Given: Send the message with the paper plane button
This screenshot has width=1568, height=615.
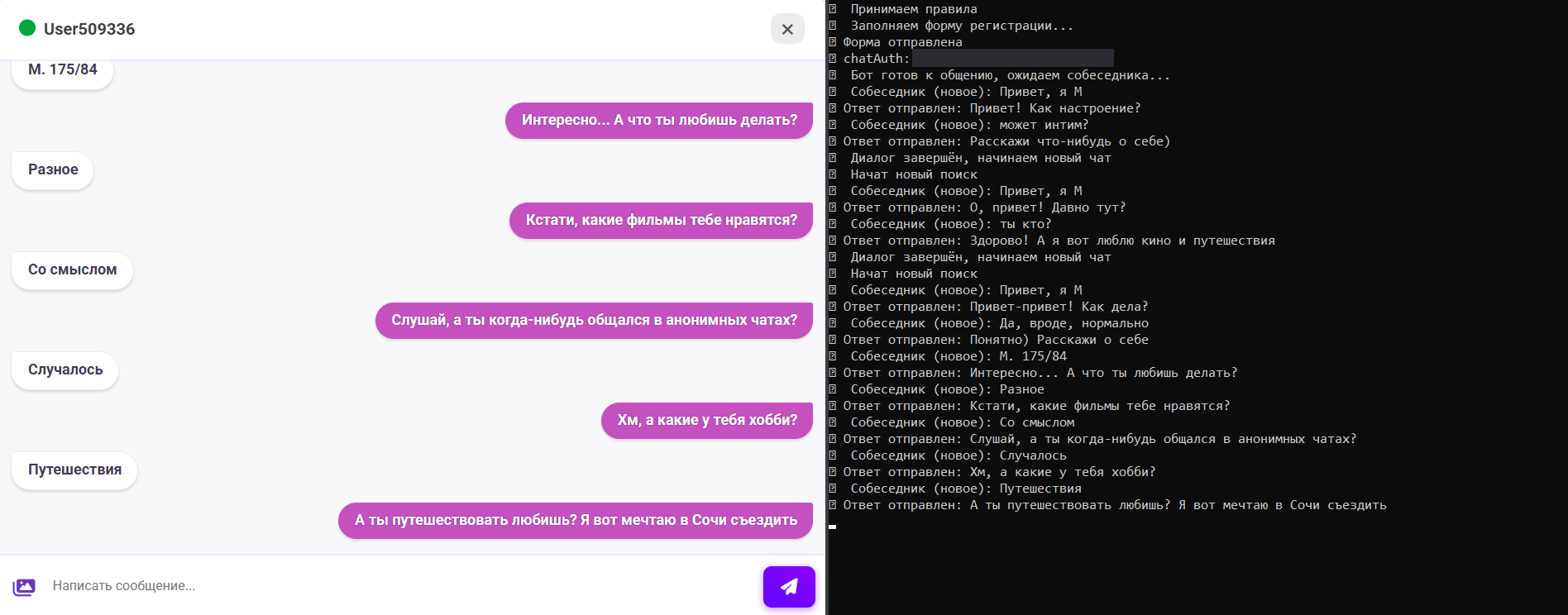Looking at the screenshot, I should click(x=789, y=586).
